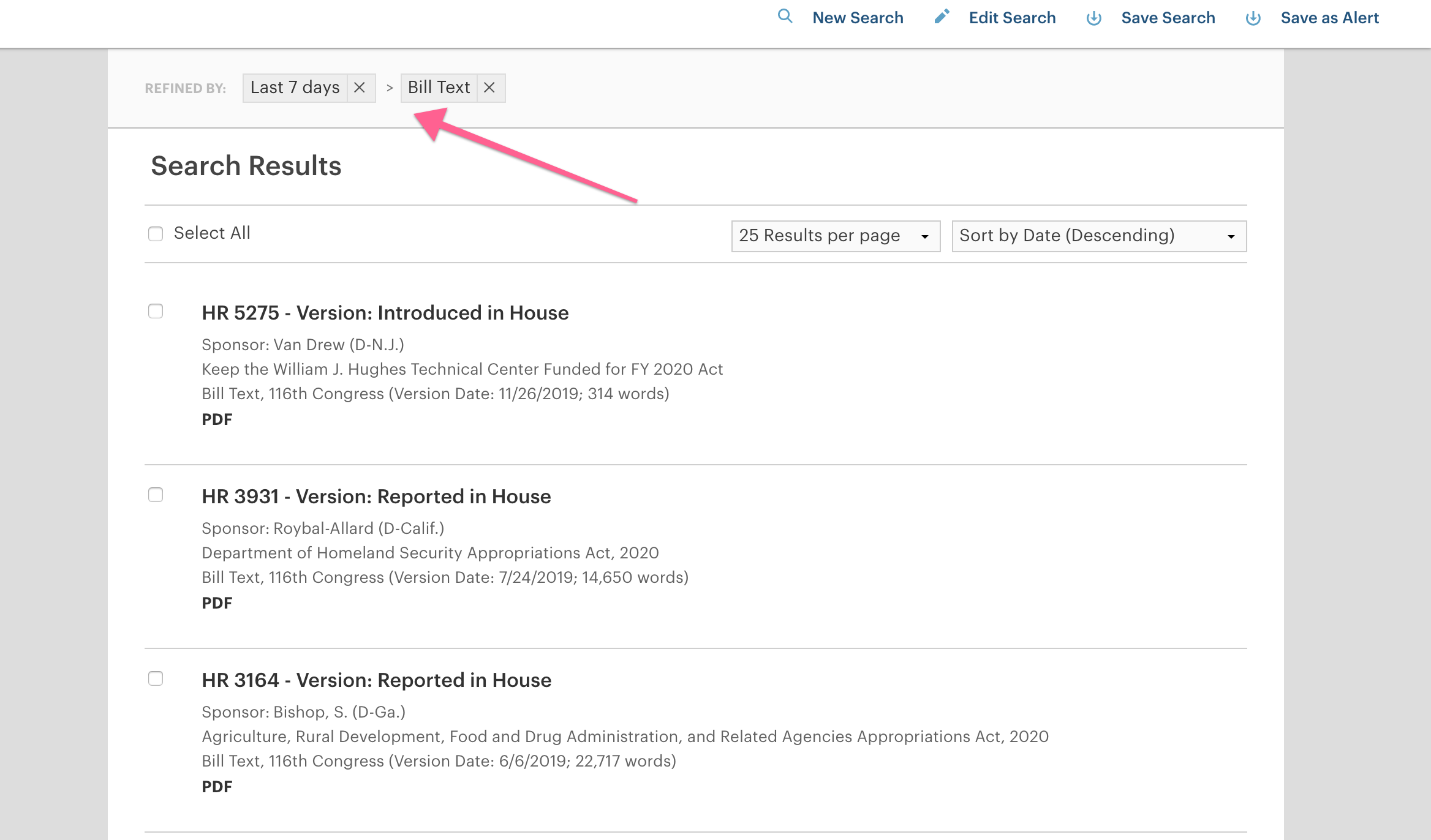Open HR 3164 Reported in House result
This screenshot has height=840, width=1431.
(377, 680)
